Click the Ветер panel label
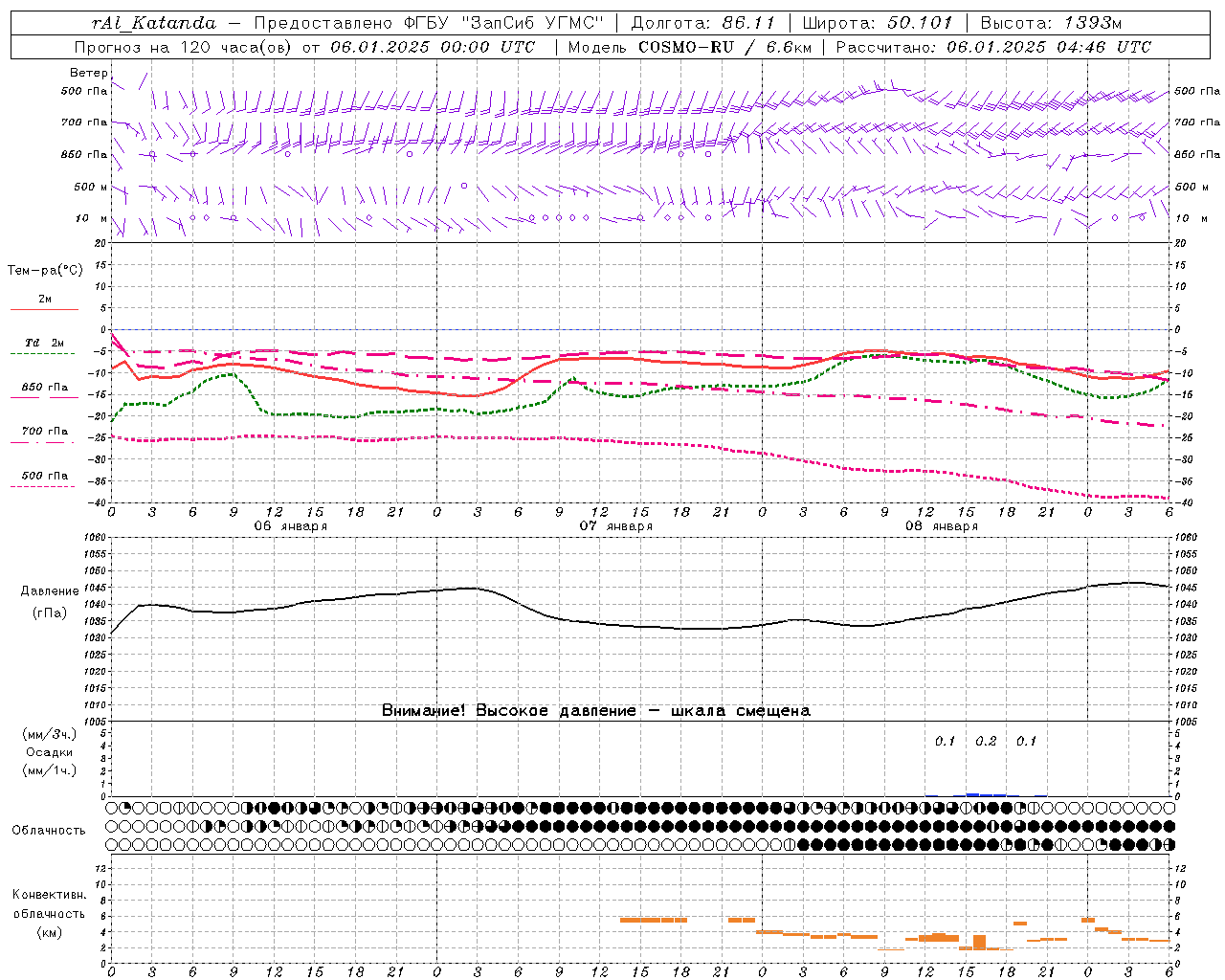Viewport: 1225px width, 980px height. tap(88, 73)
